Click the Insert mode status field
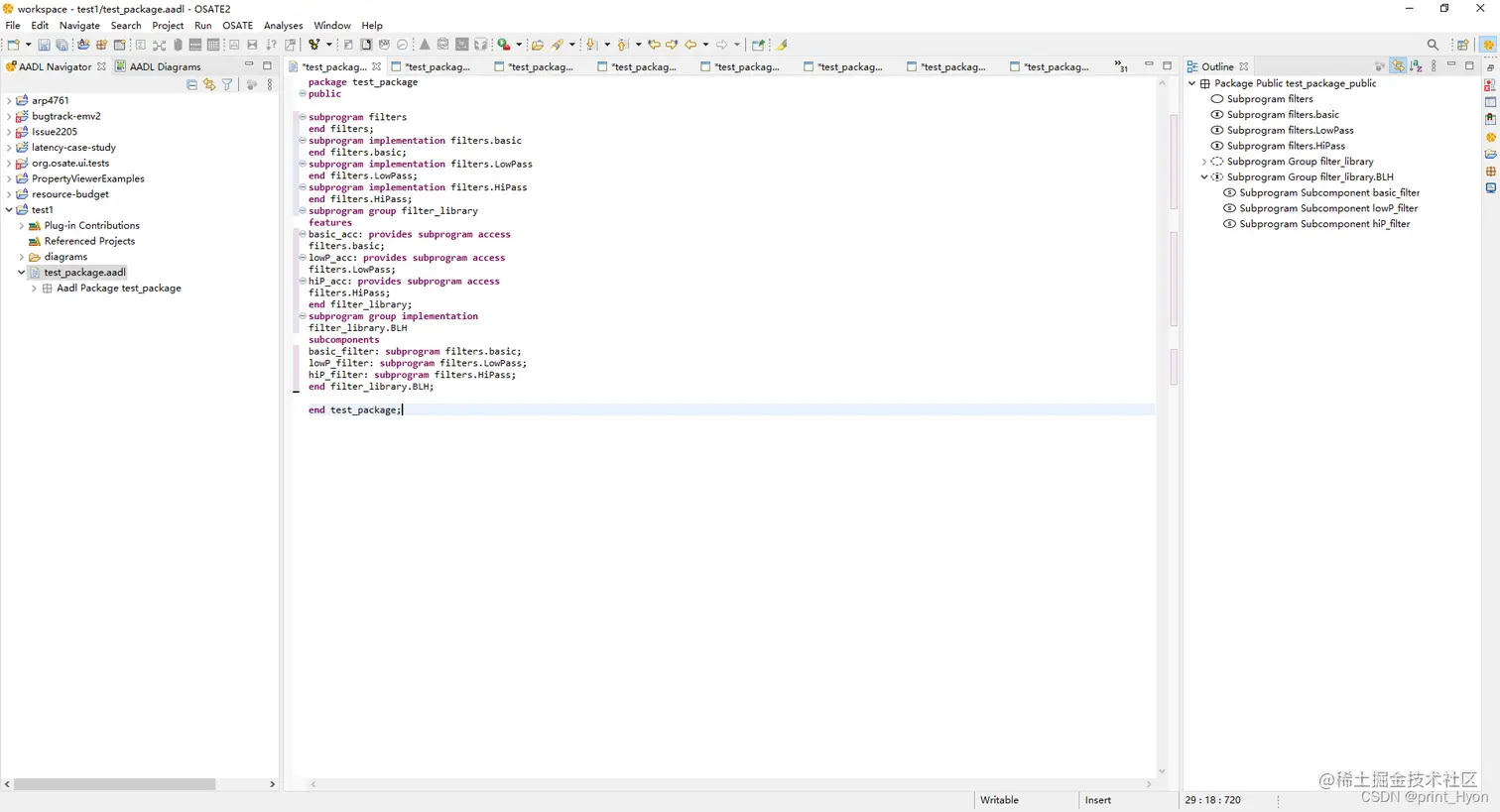This screenshot has height=812, width=1500. coord(1098,800)
